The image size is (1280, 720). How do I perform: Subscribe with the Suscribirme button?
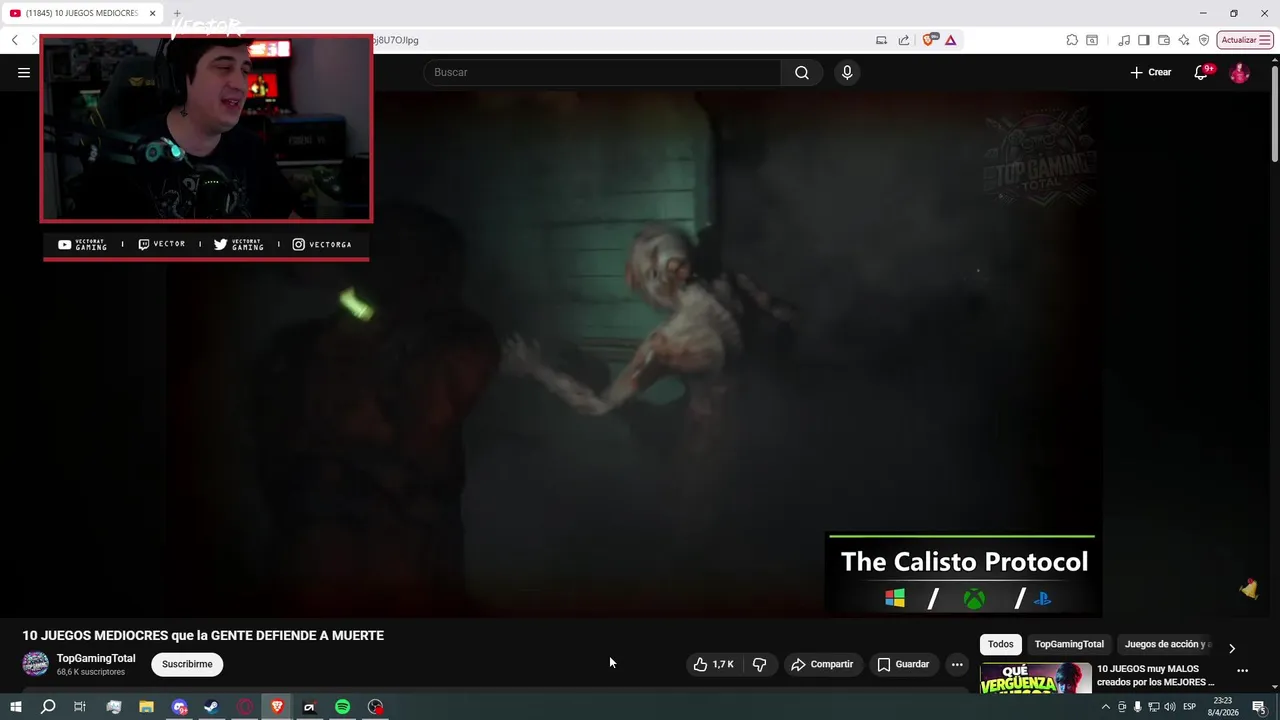click(187, 664)
